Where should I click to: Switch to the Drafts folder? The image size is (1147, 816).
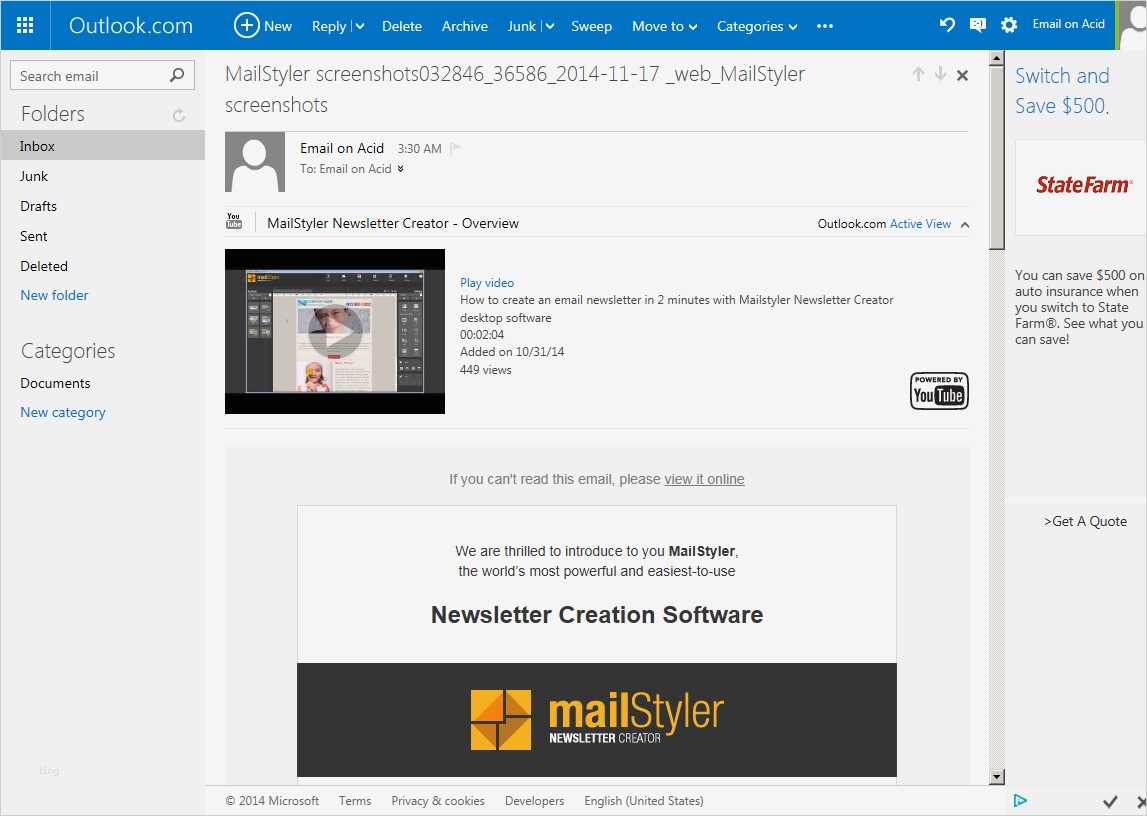[x=39, y=206]
